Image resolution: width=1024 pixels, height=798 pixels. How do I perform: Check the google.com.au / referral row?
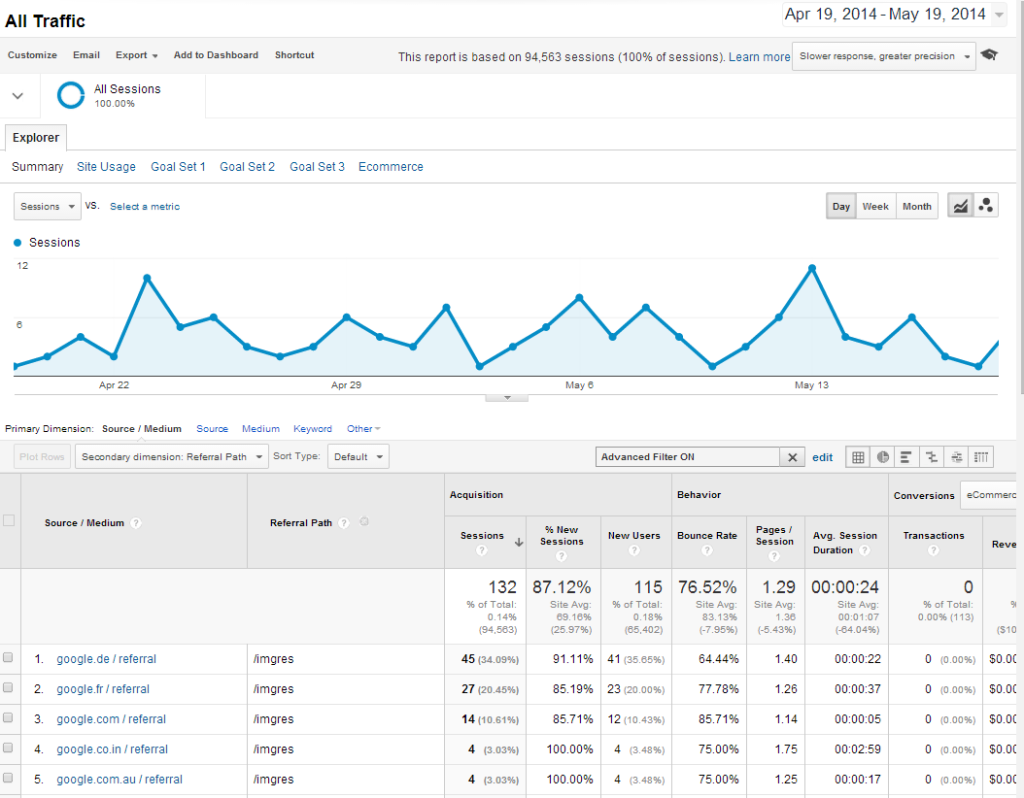[8, 778]
